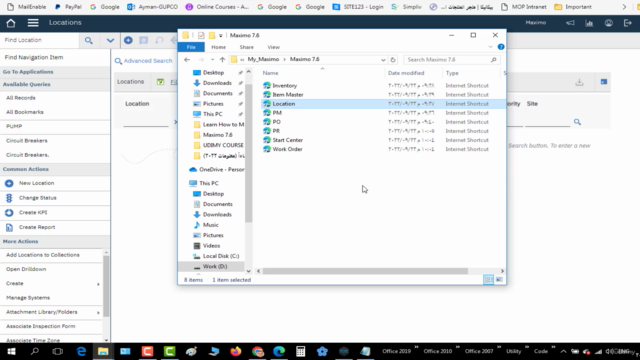The height and width of the screenshot is (360, 640).
Task: Open Advanced Search in Maximo
Action: [144, 61]
